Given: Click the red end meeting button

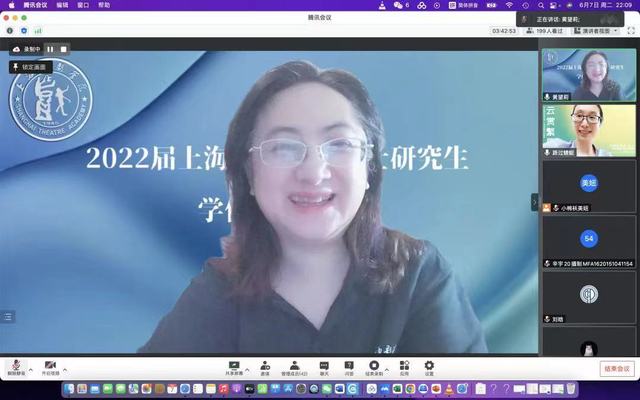Looking at the screenshot, I should point(617,369).
